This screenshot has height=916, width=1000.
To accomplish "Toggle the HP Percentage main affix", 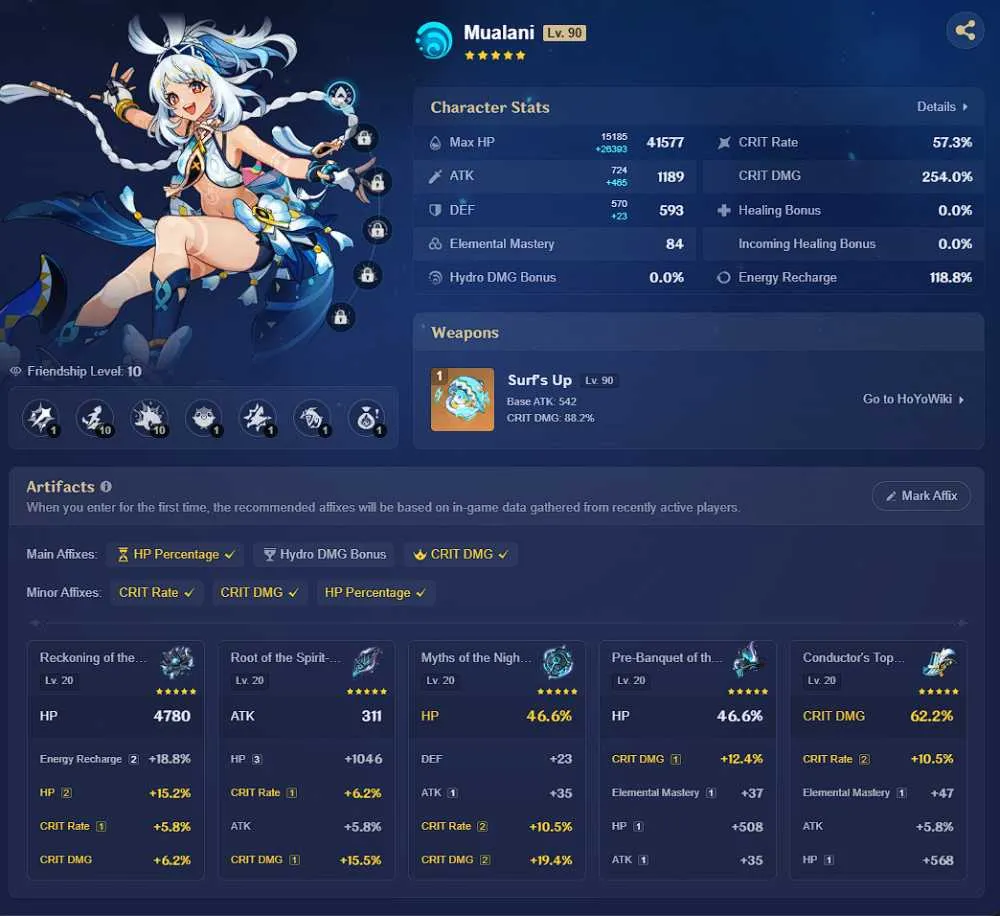I will (x=175, y=554).
